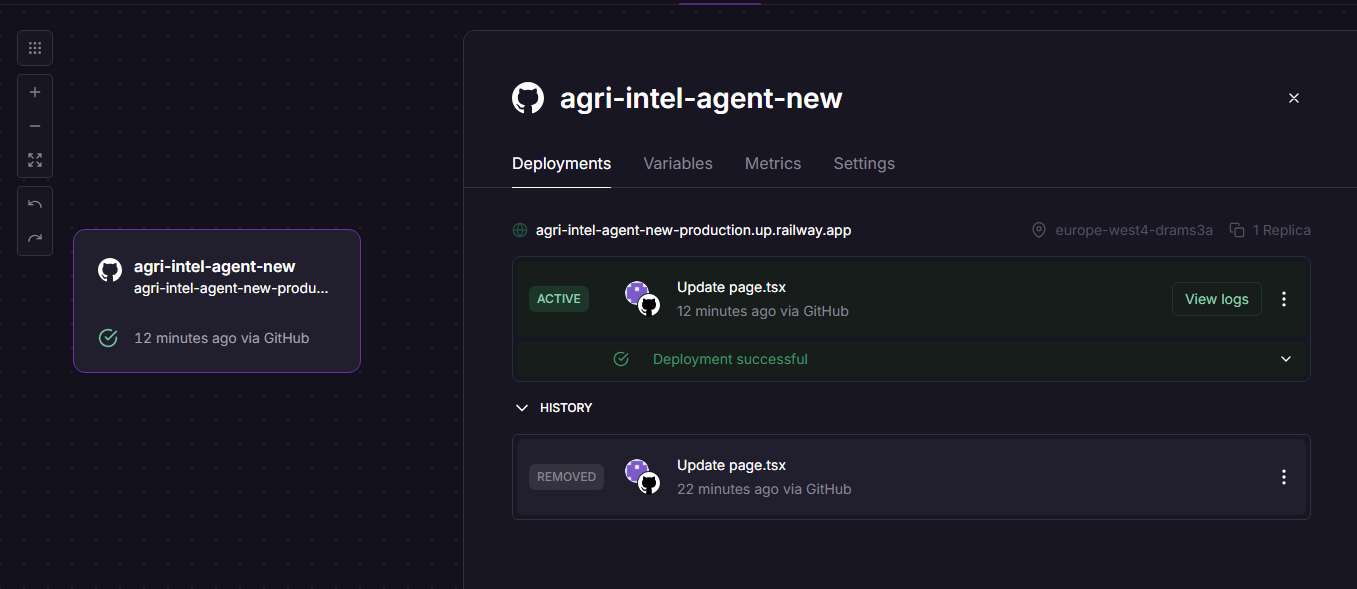Open the three-dot menu for the active deployment
Viewport: 1357px width, 589px height.
point(1285,299)
